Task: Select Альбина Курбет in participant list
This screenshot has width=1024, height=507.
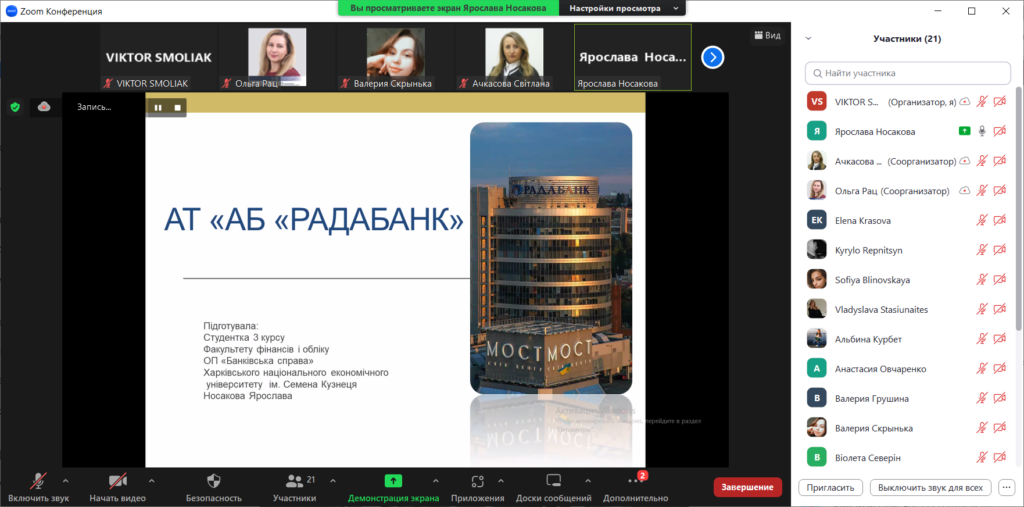Action: [906, 339]
